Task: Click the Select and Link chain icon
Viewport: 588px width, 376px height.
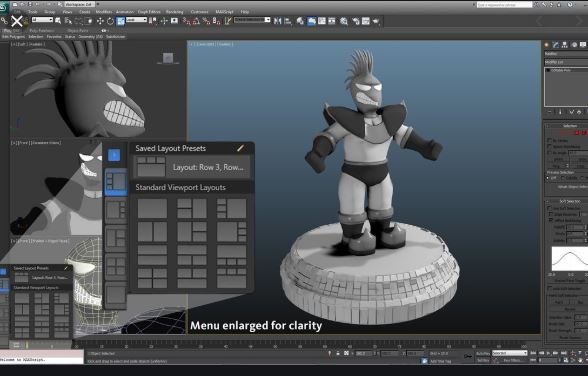Action: click(4, 21)
